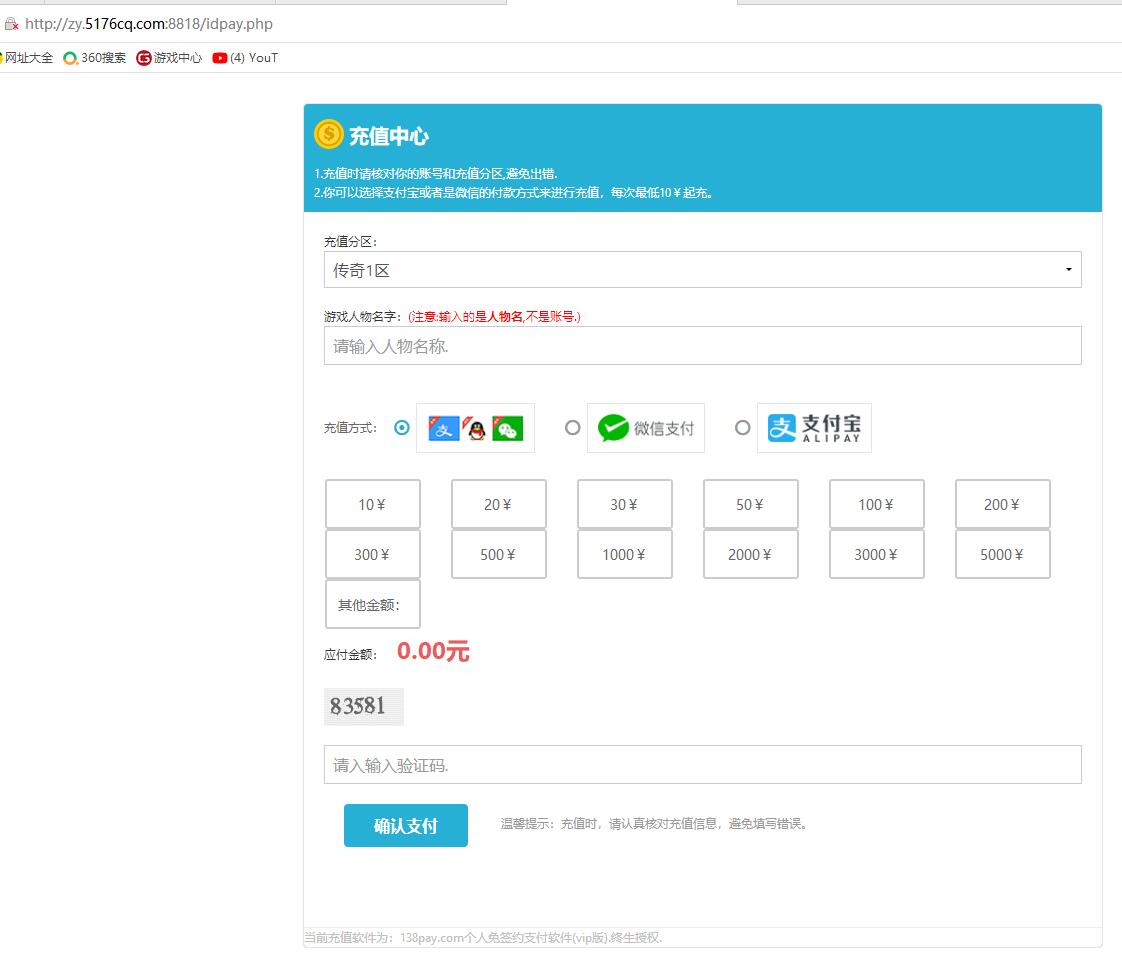Select the combined payment radio button

click(402, 428)
